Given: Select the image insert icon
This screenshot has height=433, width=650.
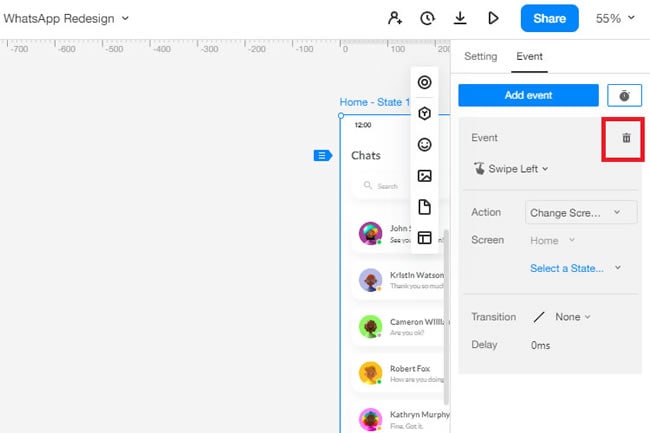Looking at the screenshot, I should [424, 176].
